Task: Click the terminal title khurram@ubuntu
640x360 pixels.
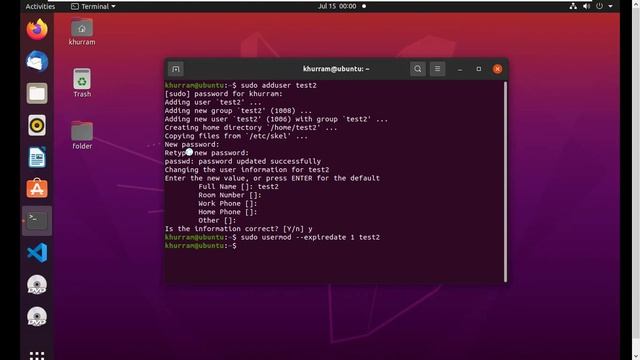Action: 336,69
